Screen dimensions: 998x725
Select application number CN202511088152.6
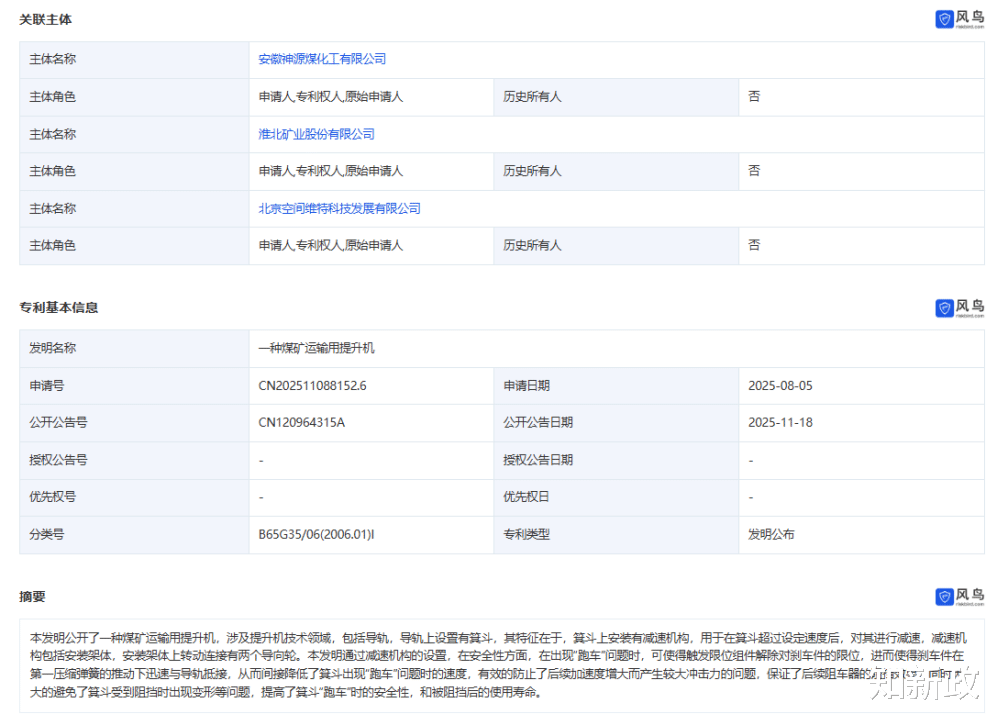click(x=313, y=386)
